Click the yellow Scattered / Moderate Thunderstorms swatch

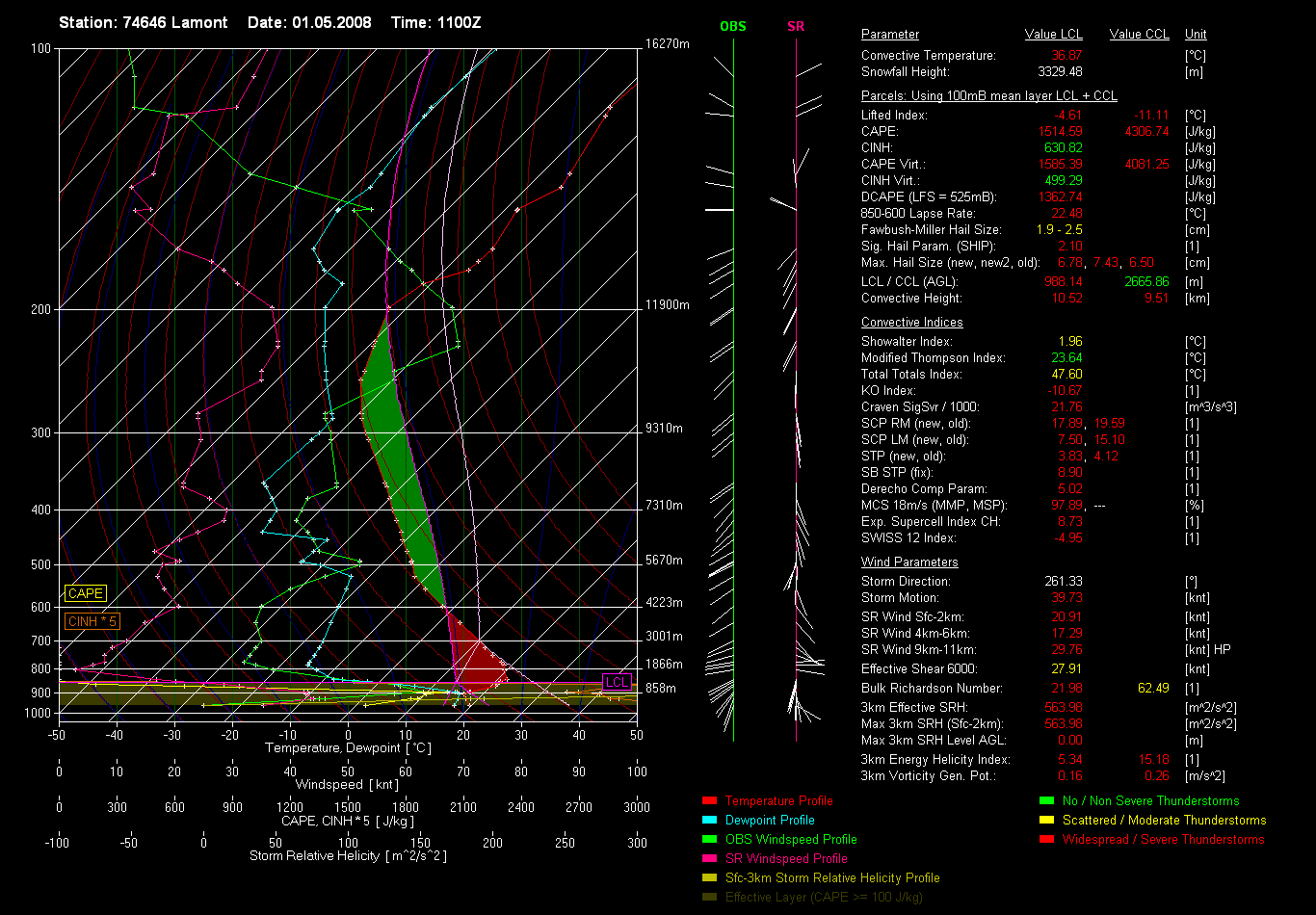pyautogui.click(x=1046, y=820)
